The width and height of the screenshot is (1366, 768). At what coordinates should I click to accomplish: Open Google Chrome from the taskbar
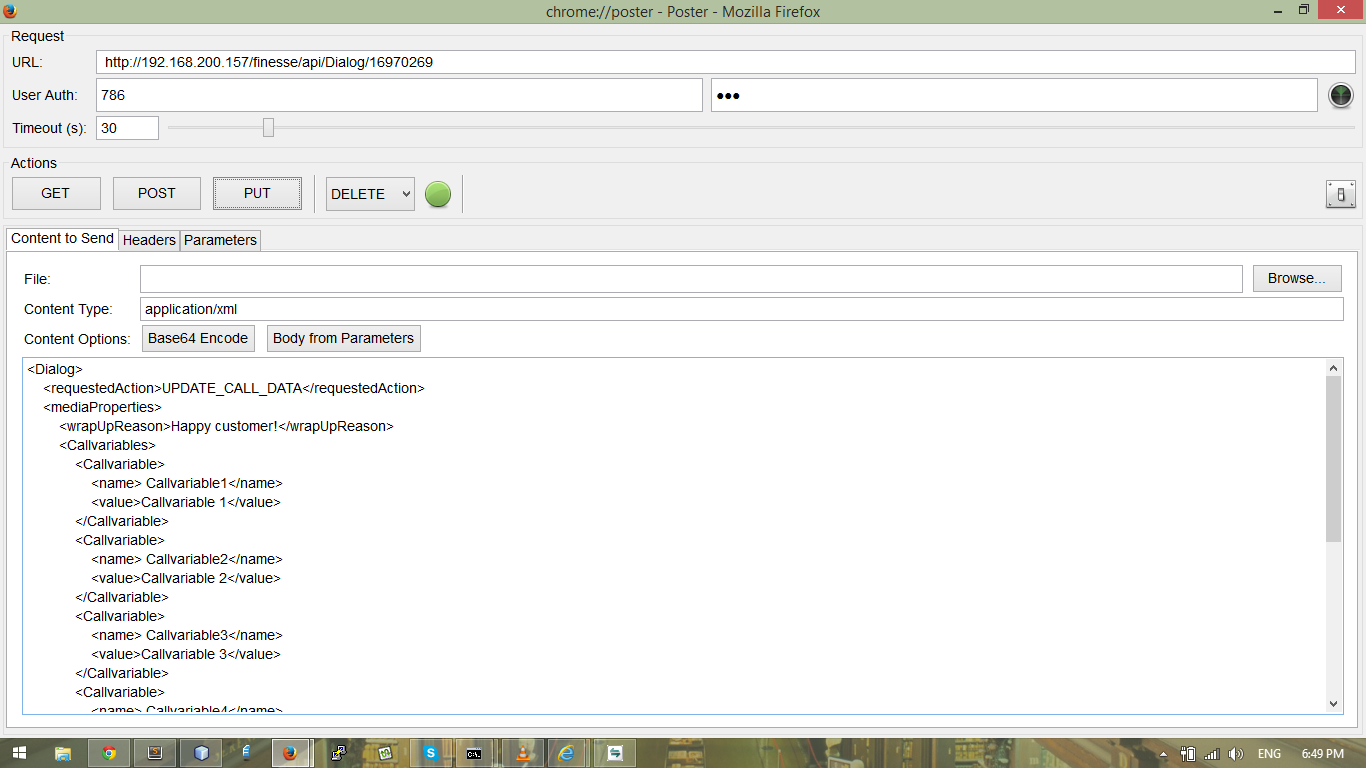click(109, 753)
